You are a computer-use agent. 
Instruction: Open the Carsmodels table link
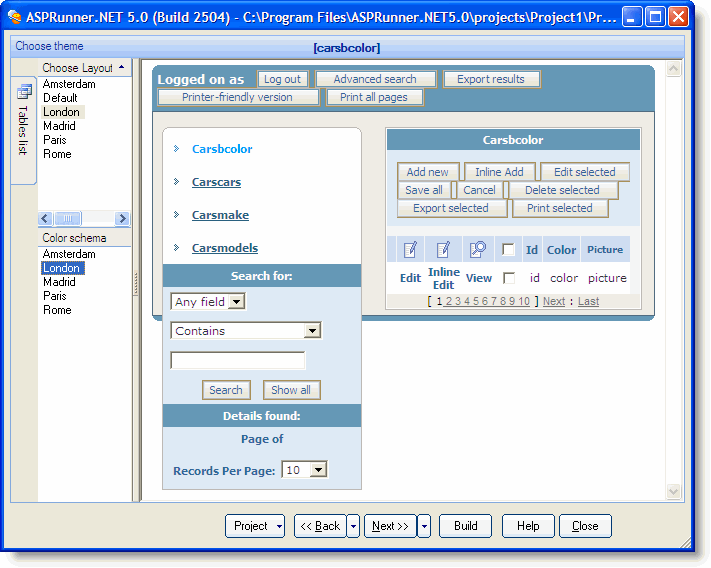point(225,248)
